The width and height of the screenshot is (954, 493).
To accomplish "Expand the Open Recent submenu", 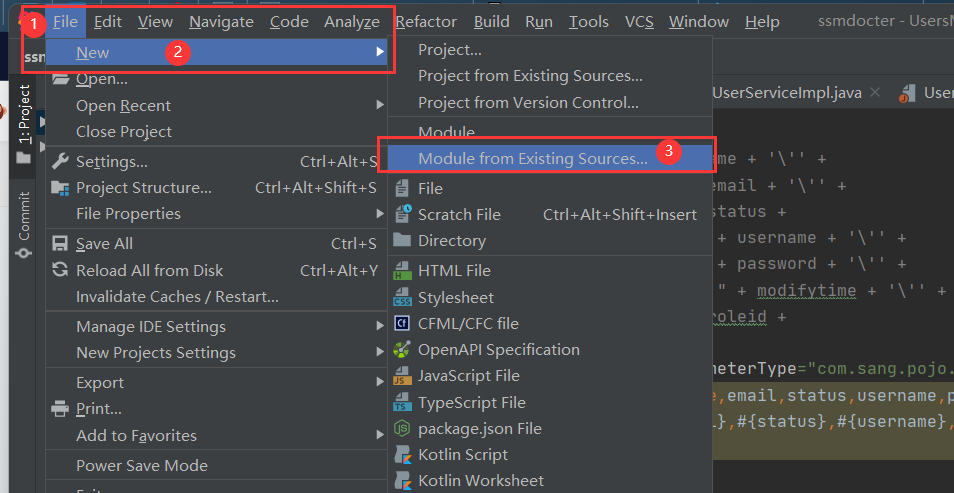I will coord(217,105).
